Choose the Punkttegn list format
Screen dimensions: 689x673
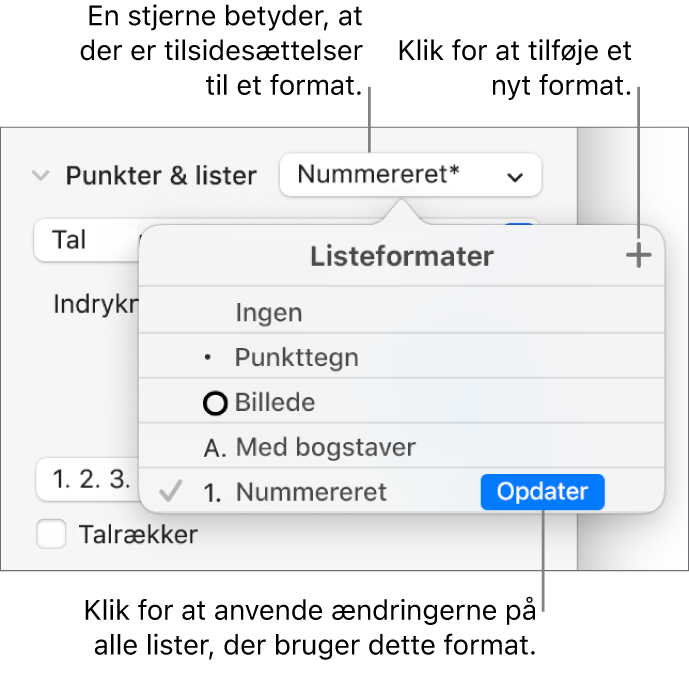pyautogui.click(x=401, y=357)
